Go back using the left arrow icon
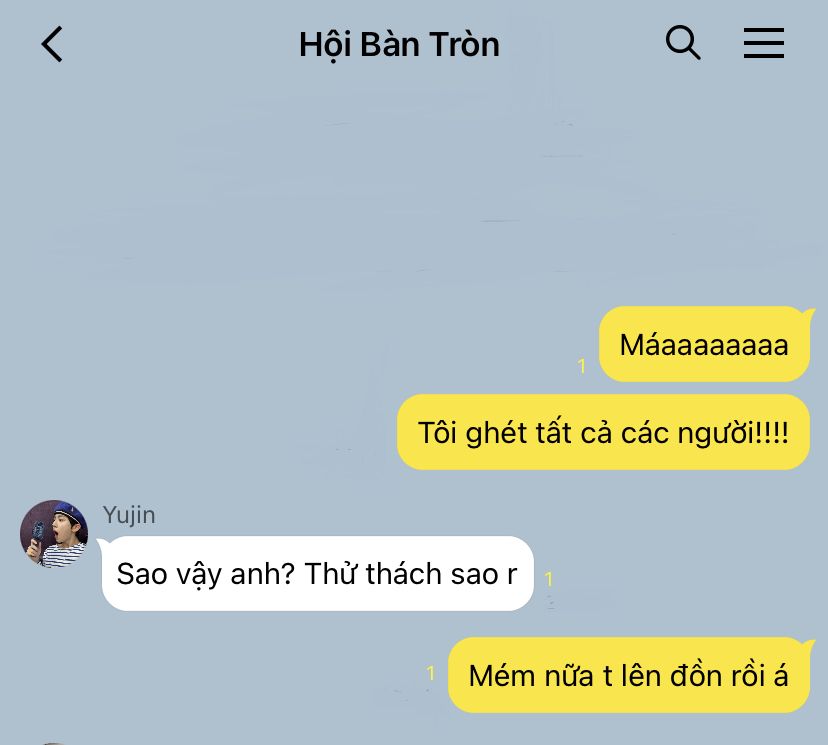This screenshot has width=828, height=745. [52, 44]
